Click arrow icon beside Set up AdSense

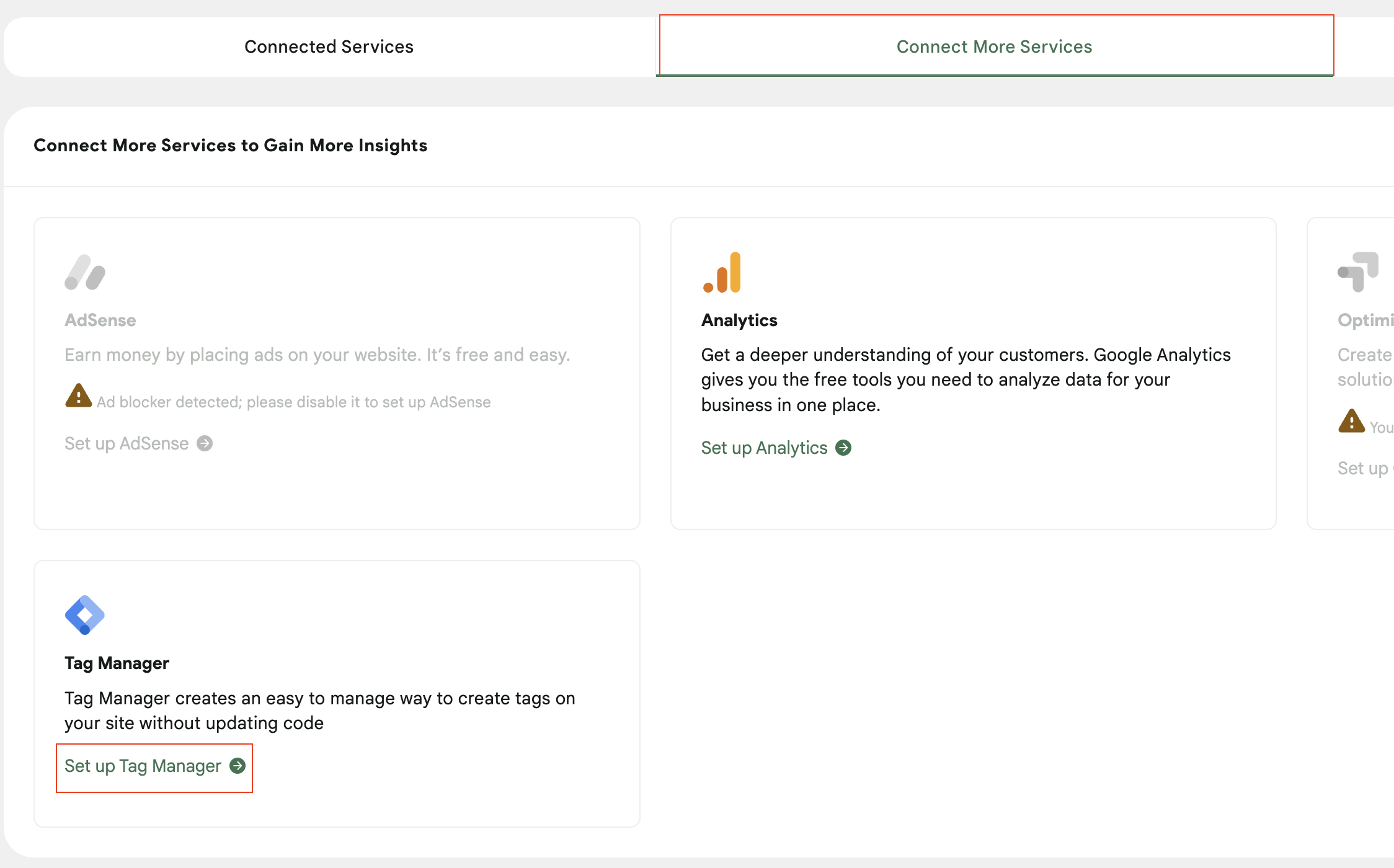pyautogui.click(x=205, y=443)
